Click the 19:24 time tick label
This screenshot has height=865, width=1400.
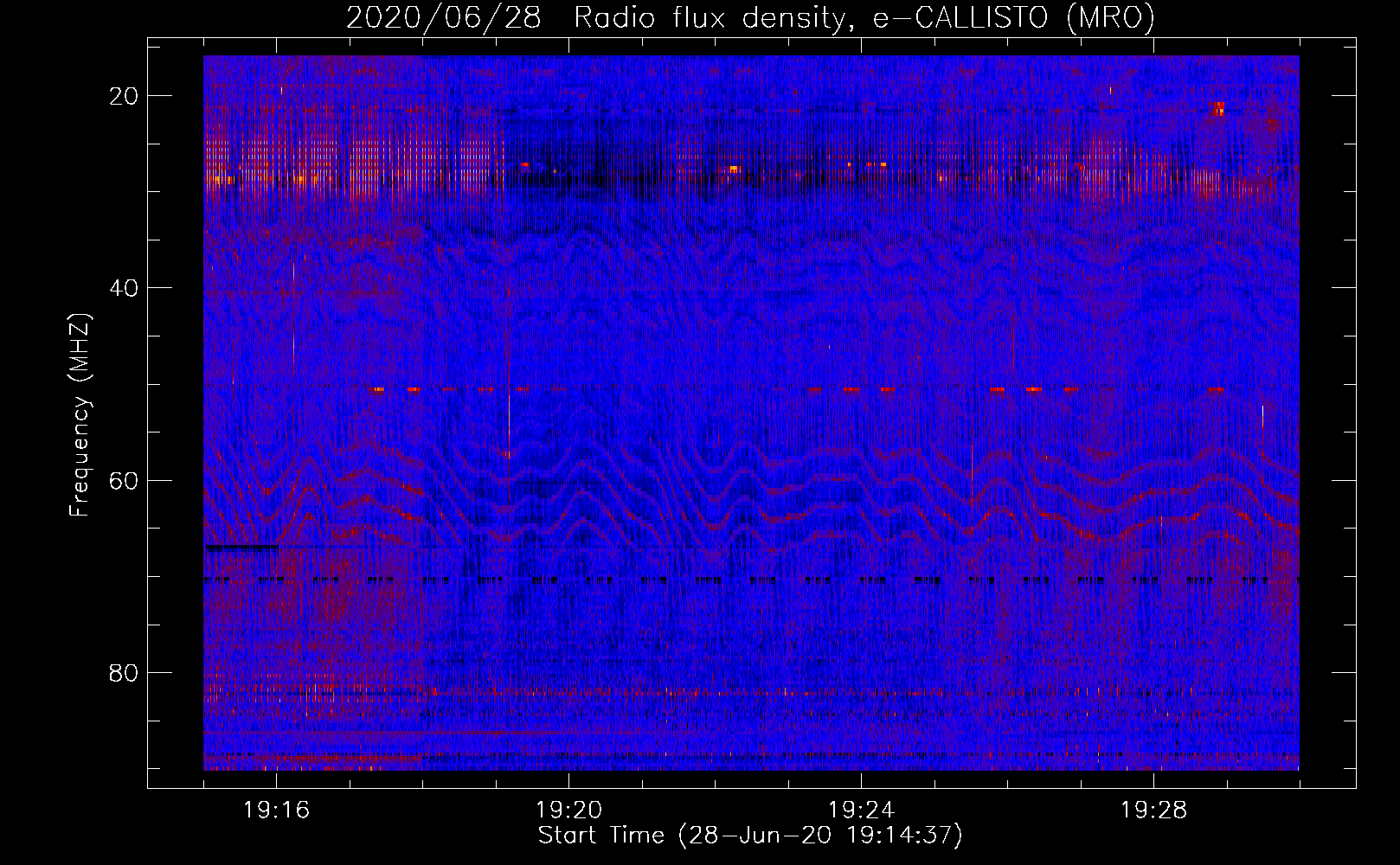[x=861, y=811]
